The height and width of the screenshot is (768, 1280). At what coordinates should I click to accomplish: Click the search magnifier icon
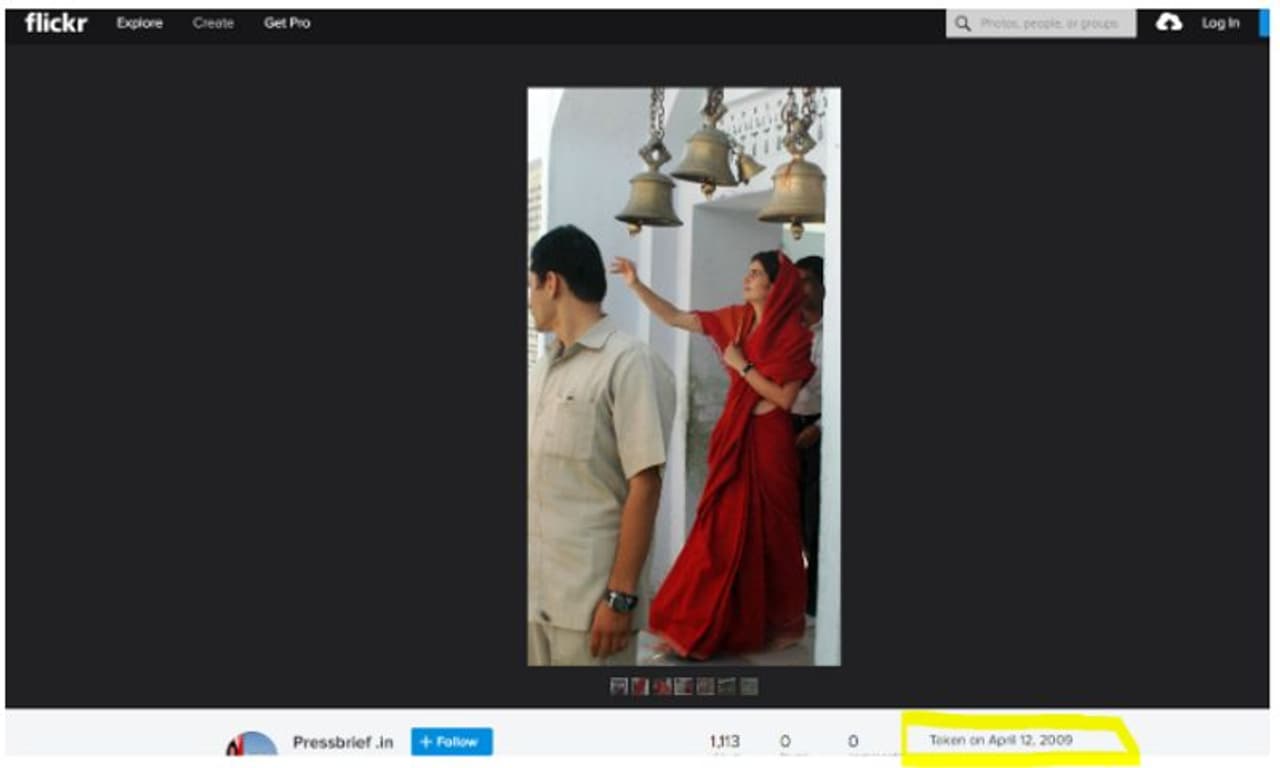pyautogui.click(x=963, y=24)
